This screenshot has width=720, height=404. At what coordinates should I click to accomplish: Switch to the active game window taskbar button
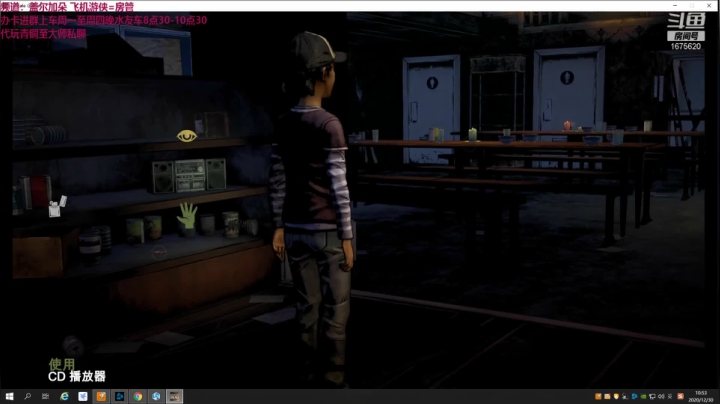174,396
